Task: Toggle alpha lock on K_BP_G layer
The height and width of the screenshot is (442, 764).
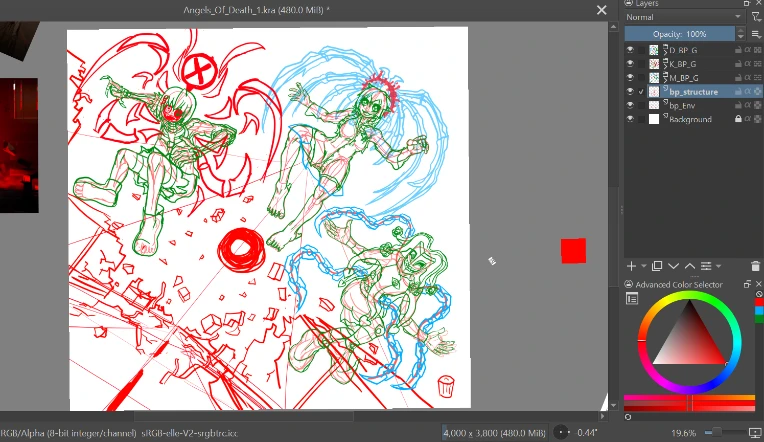Action: [747, 64]
